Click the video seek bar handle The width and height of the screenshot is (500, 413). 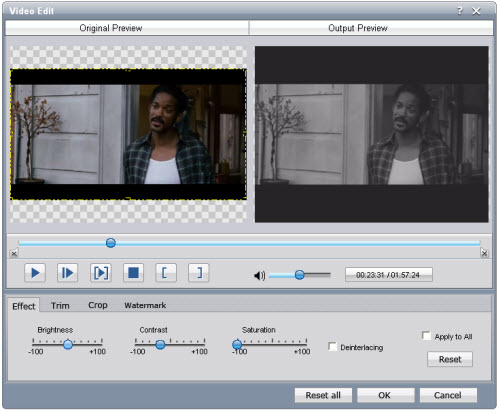pyautogui.click(x=111, y=243)
